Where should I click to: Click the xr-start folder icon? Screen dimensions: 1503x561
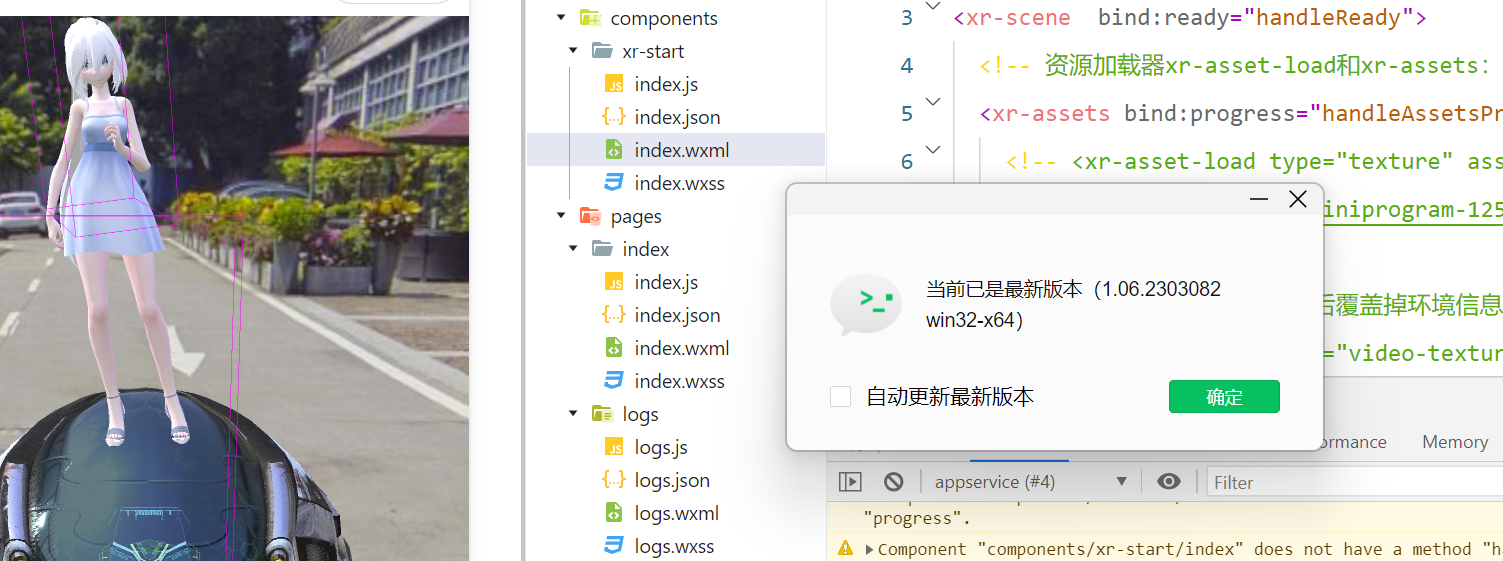pyautogui.click(x=602, y=51)
